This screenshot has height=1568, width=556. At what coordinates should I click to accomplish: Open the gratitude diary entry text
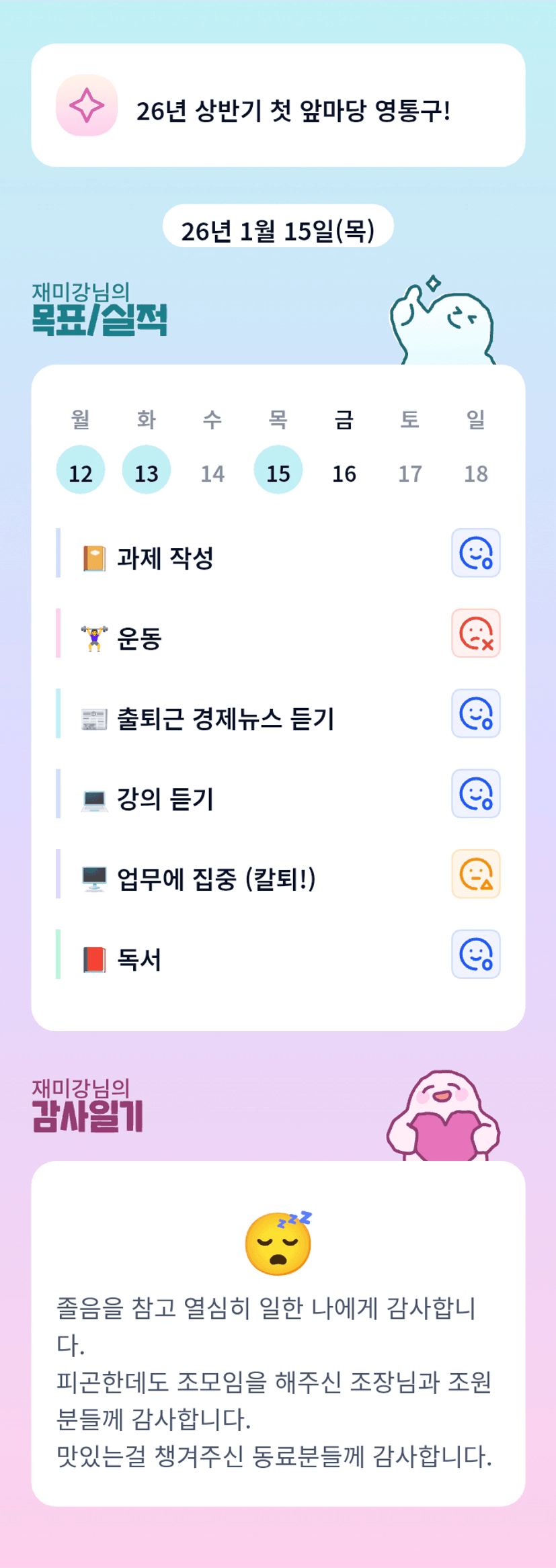tap(274, 1382)
